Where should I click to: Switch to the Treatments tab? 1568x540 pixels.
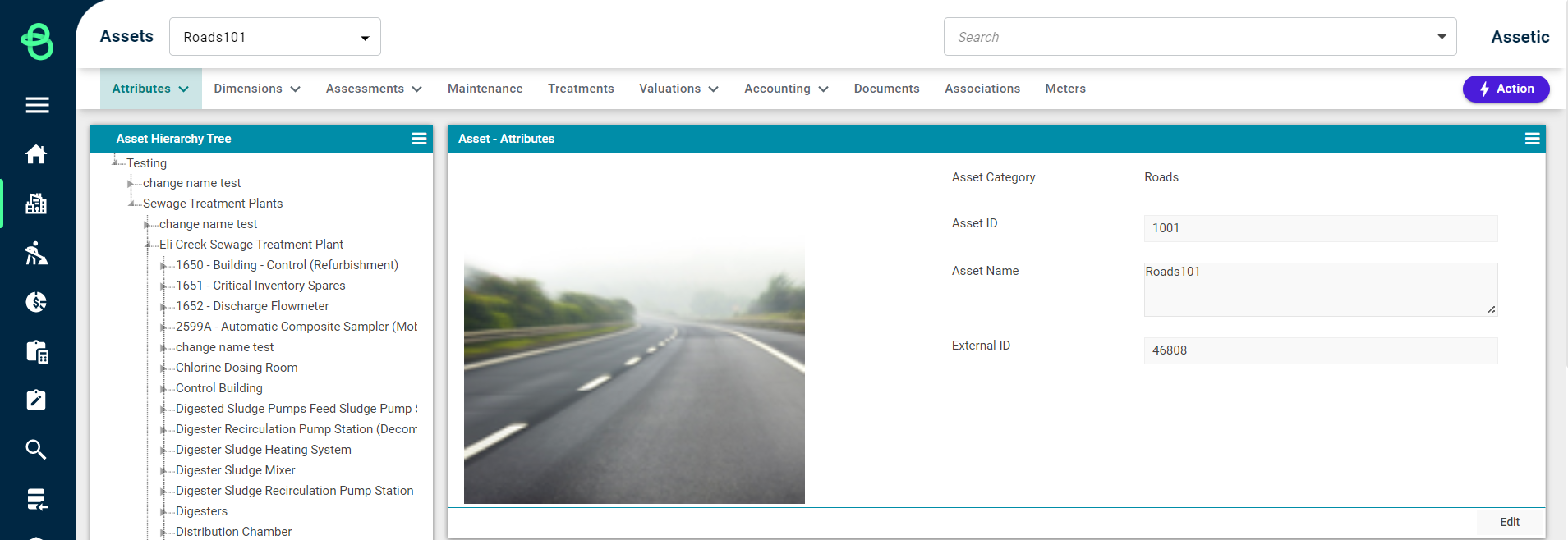(581, 89)
